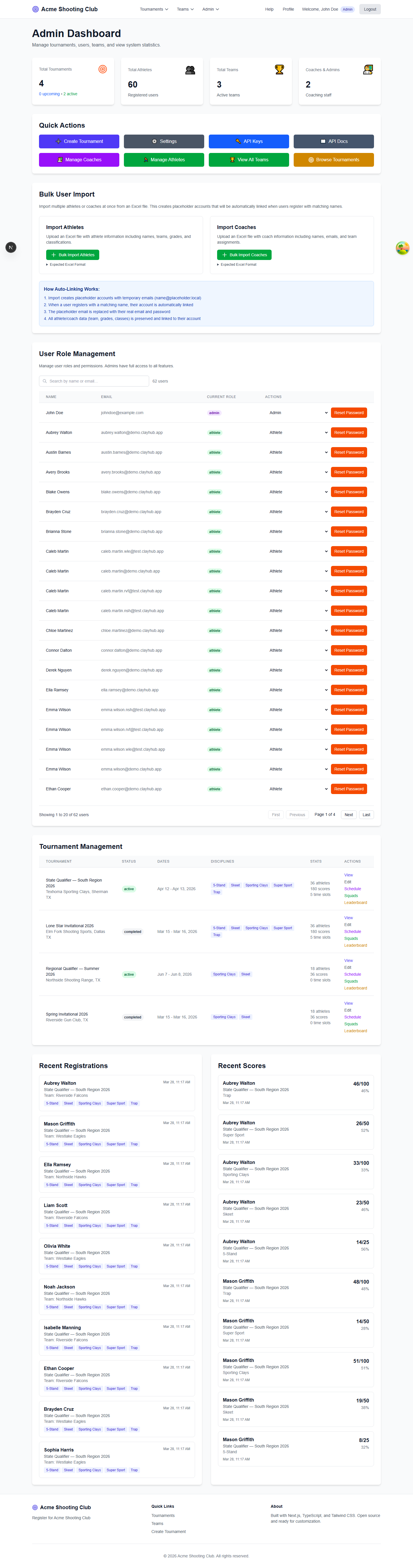This screenshot has width=413, height=1568.
Task: Click the target icon on Total Tournaments card
Action: (x=103, y=69)
